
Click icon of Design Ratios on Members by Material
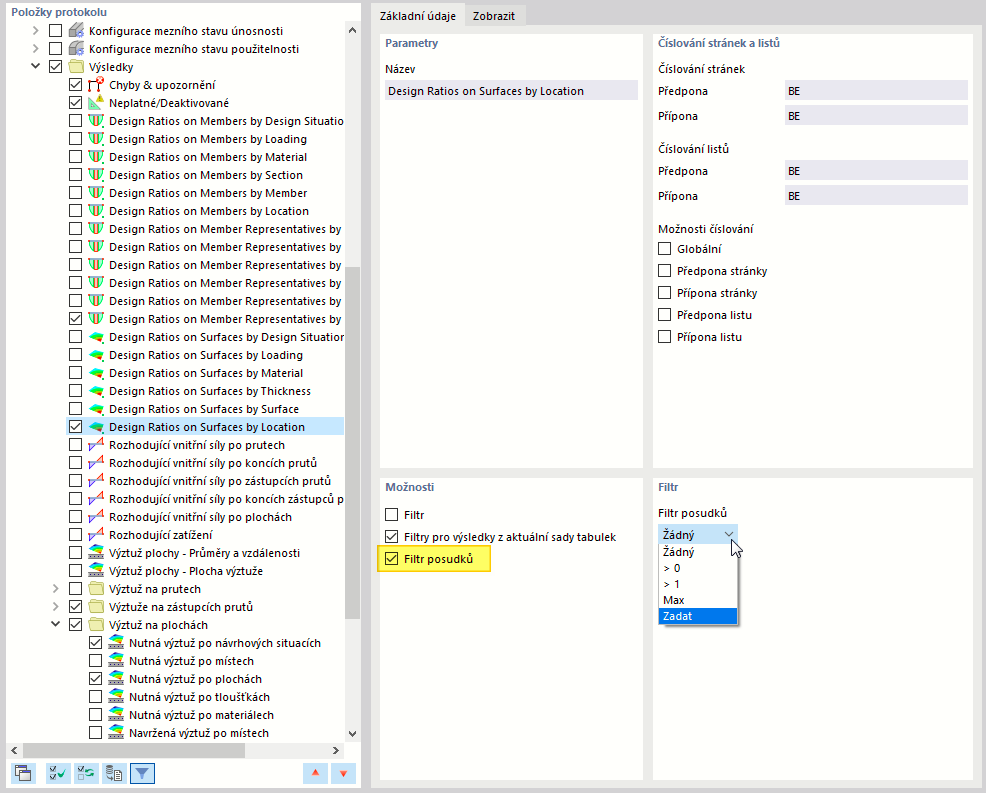pyautogui.click(x=96, y=157)
